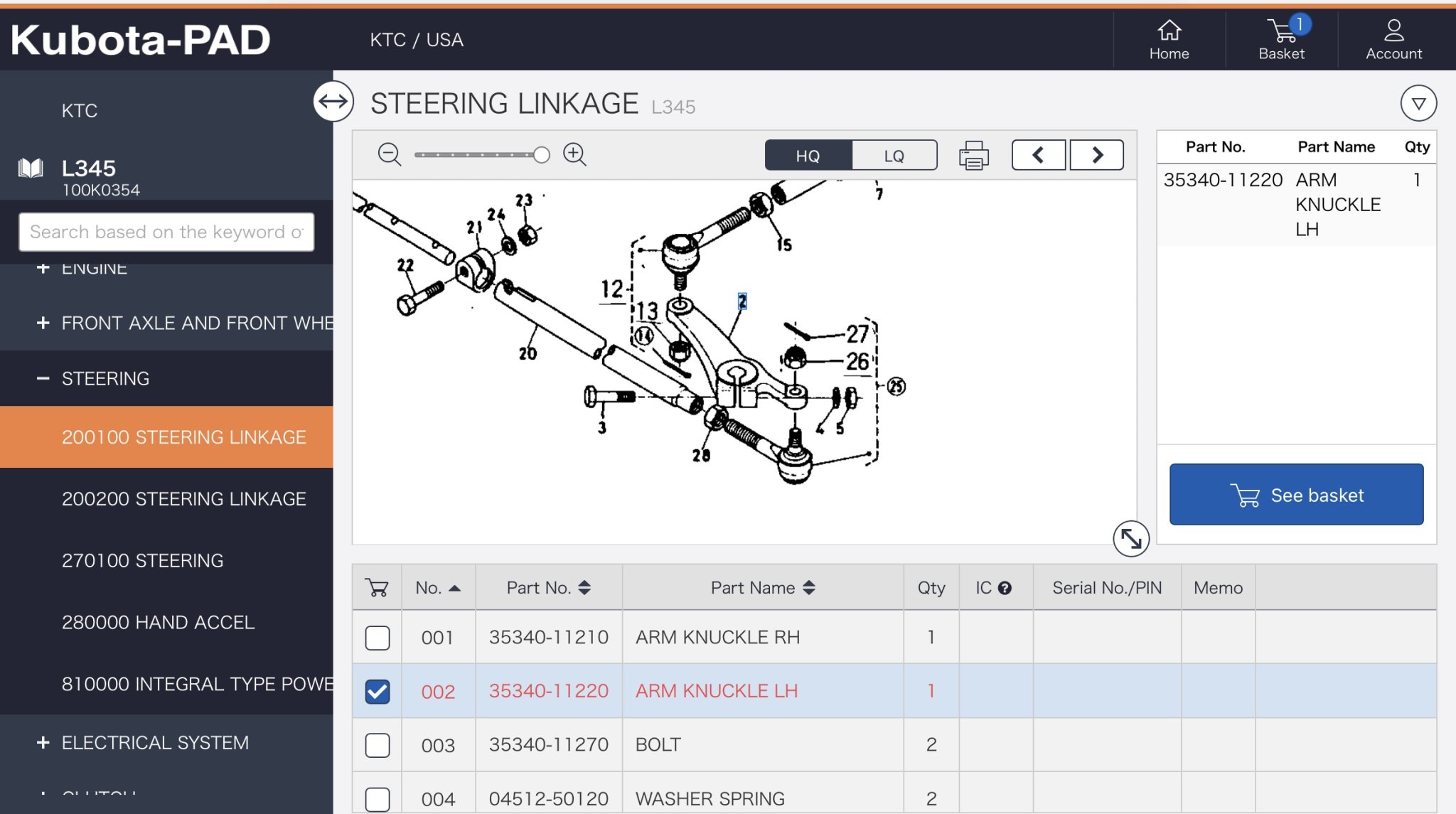Click 35340-11220 in the basket panel
1456x814 pixels.
point(1223,180)
